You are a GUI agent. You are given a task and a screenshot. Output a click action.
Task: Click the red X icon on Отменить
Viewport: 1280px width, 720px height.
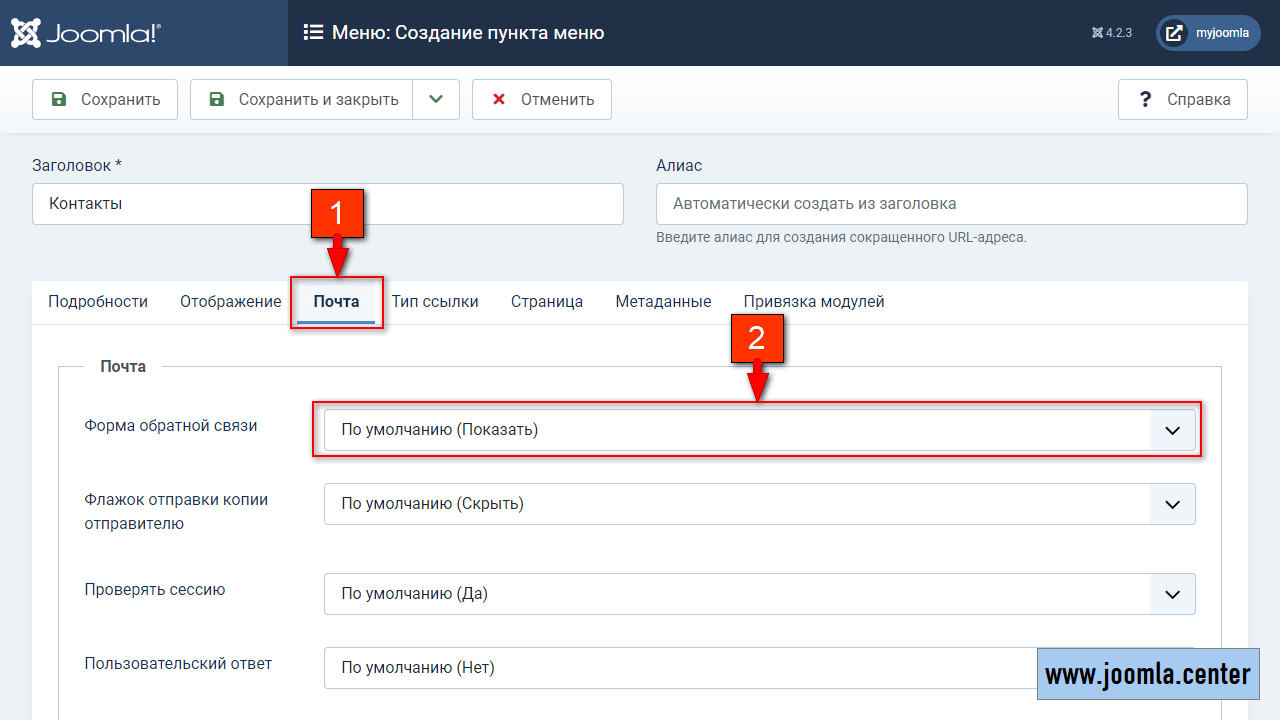499,99
